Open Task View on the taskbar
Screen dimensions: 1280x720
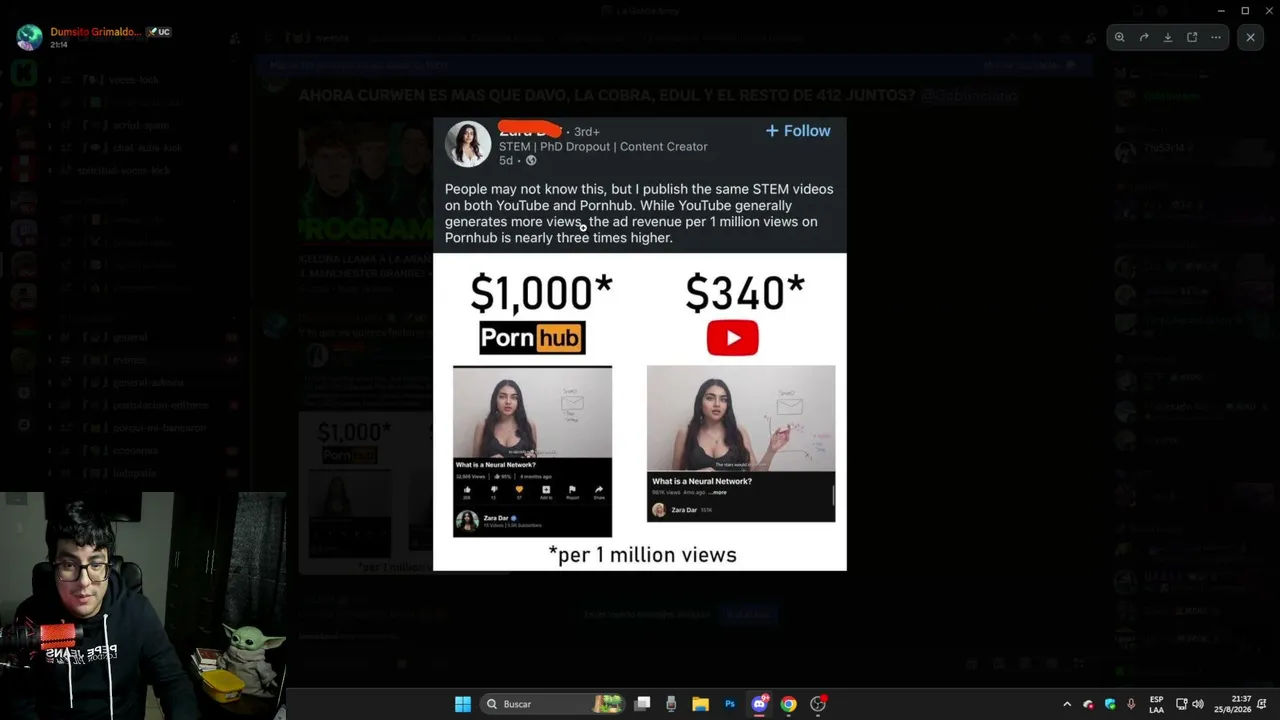point(643,704)
